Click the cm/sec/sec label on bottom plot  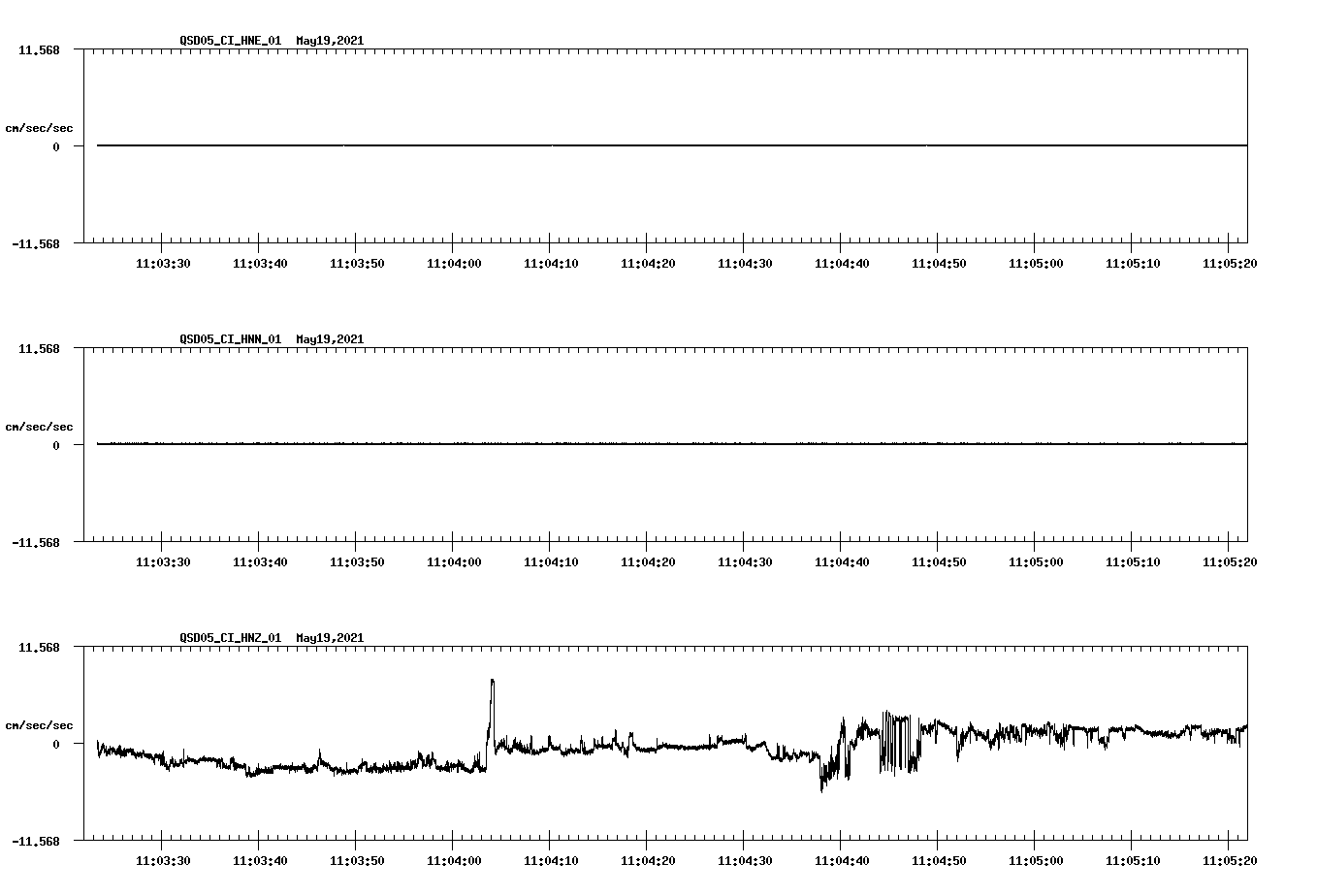pos(41,723)
